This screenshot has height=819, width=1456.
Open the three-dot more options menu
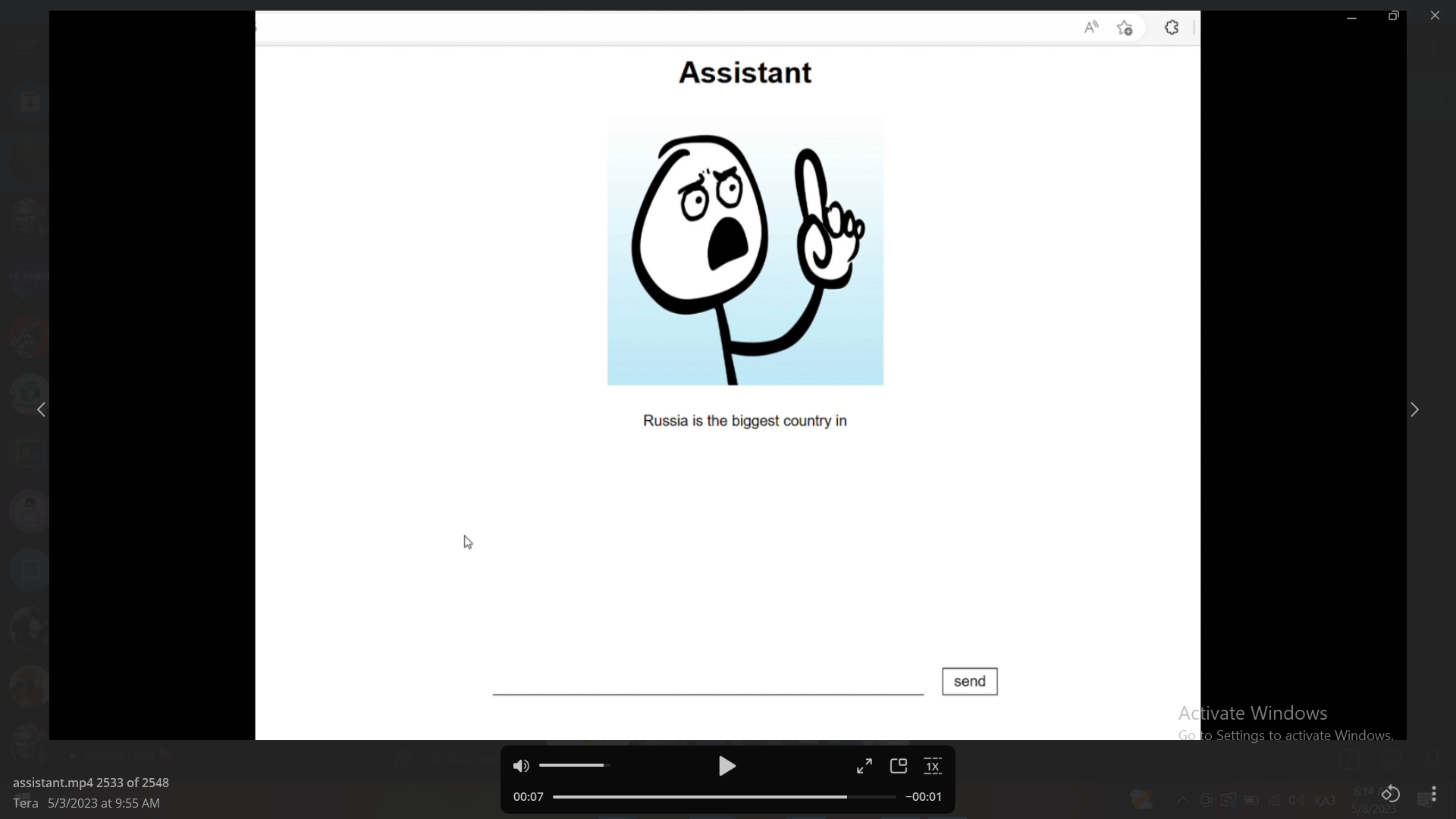(x=1433, y=794)
